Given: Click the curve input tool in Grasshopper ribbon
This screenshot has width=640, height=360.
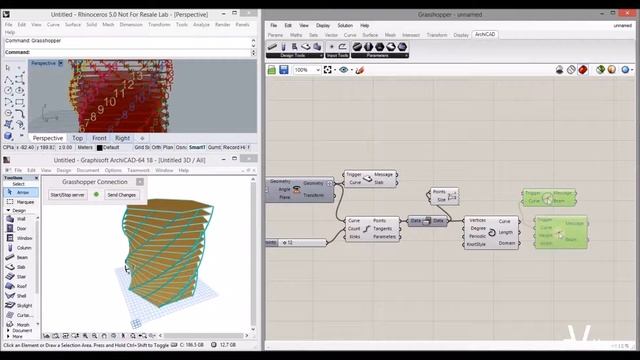Looking at the screenshot, I should (x=342, y=47).
